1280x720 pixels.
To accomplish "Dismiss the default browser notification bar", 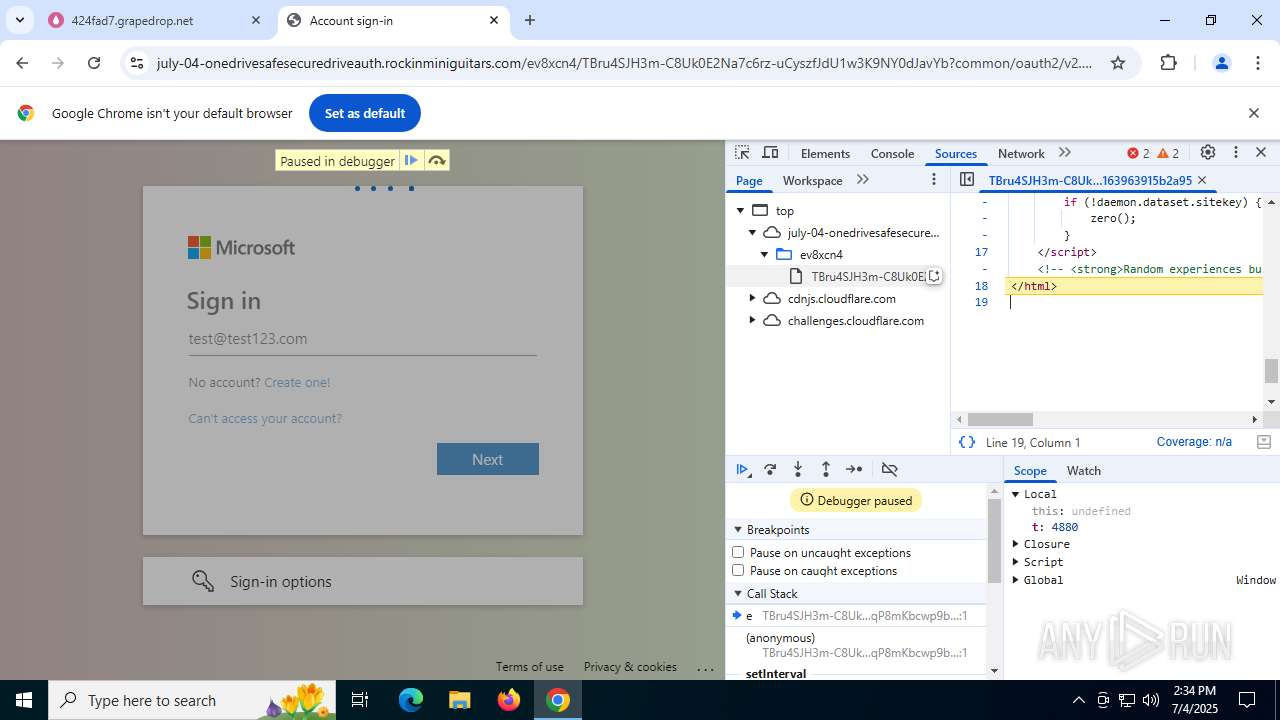I will (x=1254, y=113).
